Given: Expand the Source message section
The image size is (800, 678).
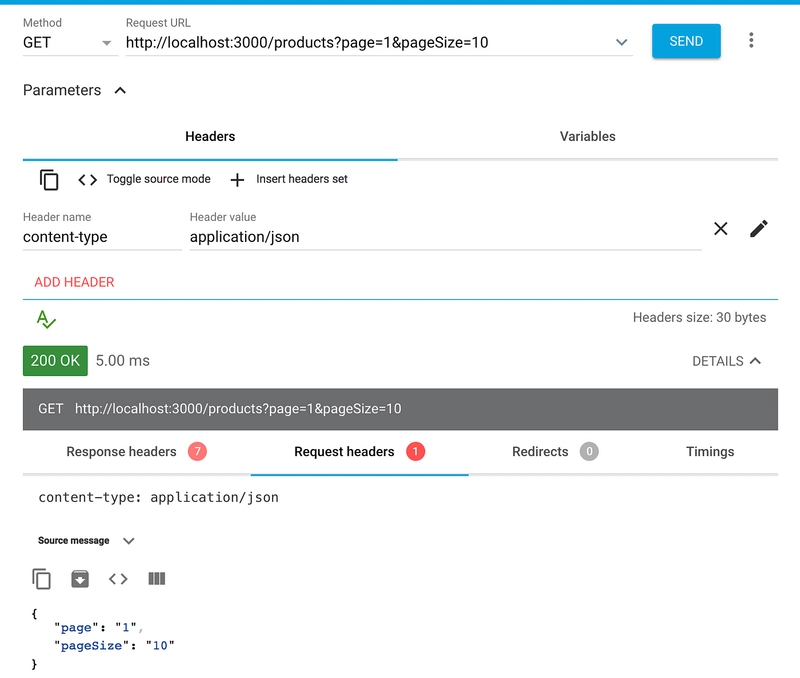Looking at the screenshot, I should point(129,541).
